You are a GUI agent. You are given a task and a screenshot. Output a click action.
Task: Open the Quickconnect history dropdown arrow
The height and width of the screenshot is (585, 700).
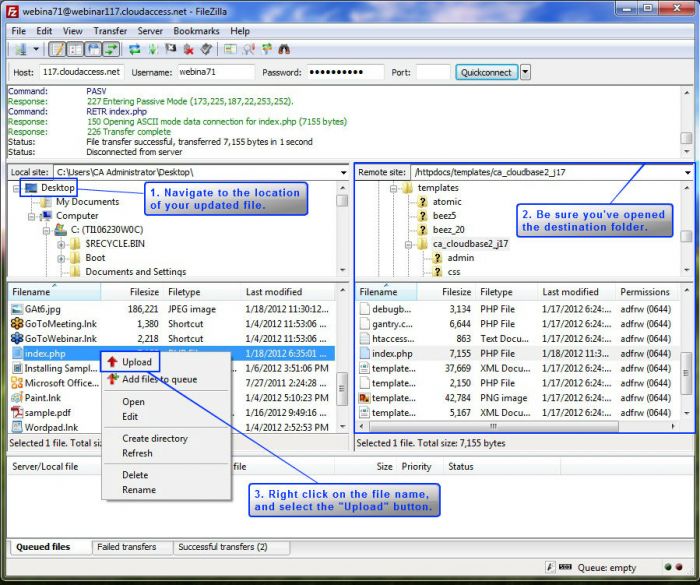525,72
